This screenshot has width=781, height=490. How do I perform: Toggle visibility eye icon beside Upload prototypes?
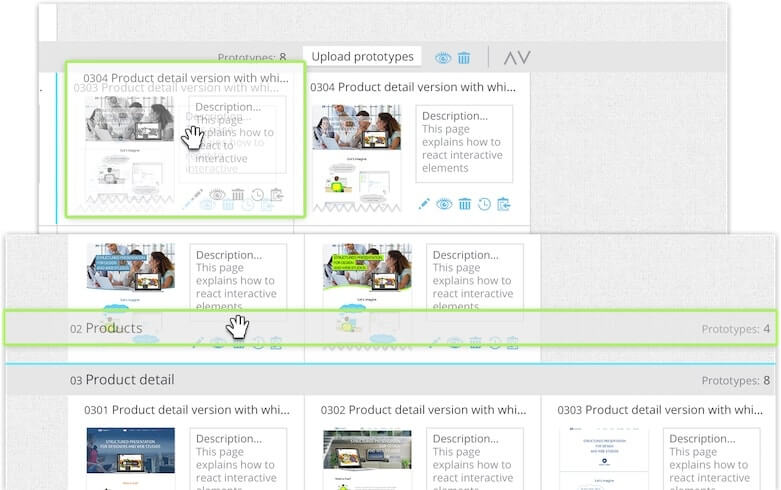(x=443, y=58)
